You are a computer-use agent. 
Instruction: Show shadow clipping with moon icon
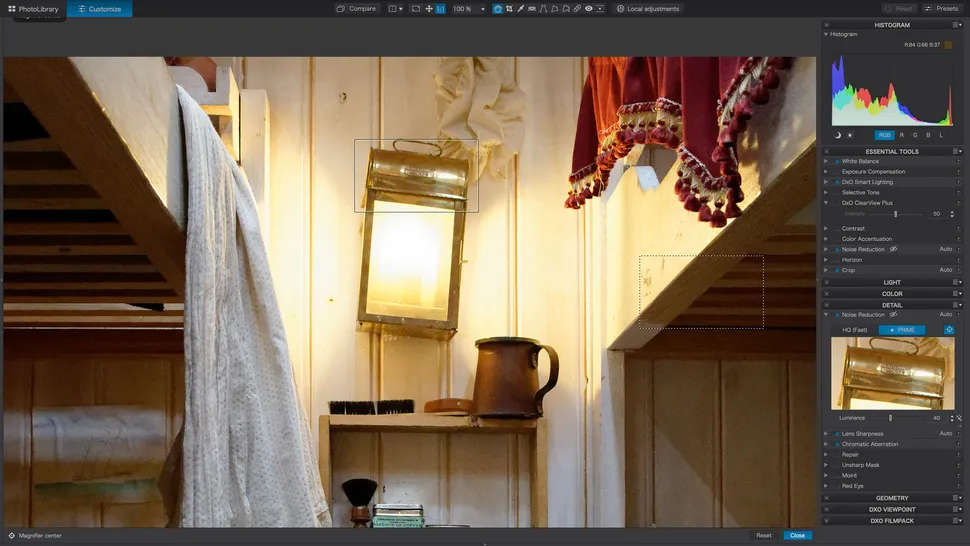click(x=838, y=135)
